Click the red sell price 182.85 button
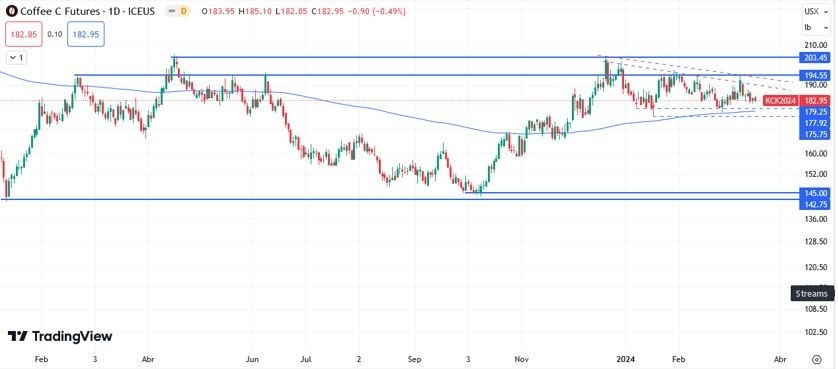 click(23, 34)
